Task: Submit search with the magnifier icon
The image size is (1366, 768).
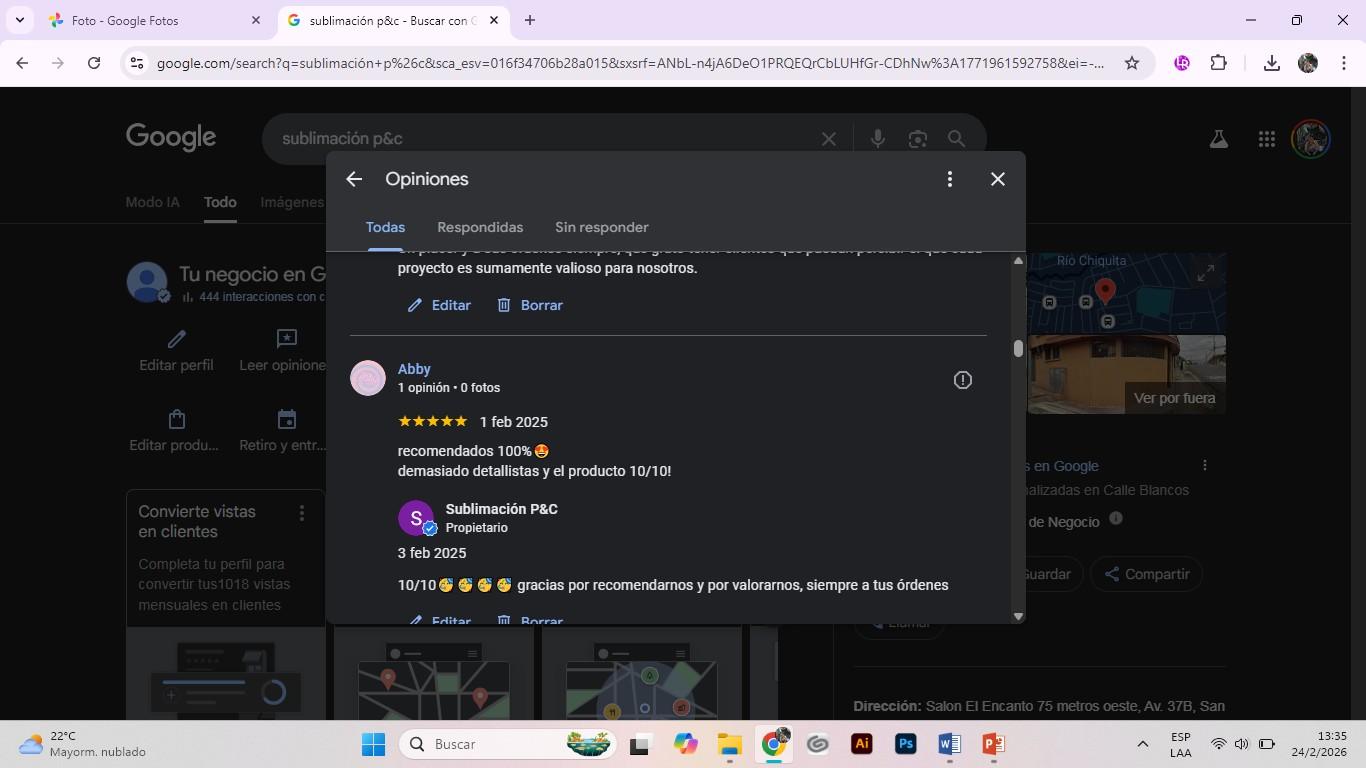Action: click(x=957, y=139)
